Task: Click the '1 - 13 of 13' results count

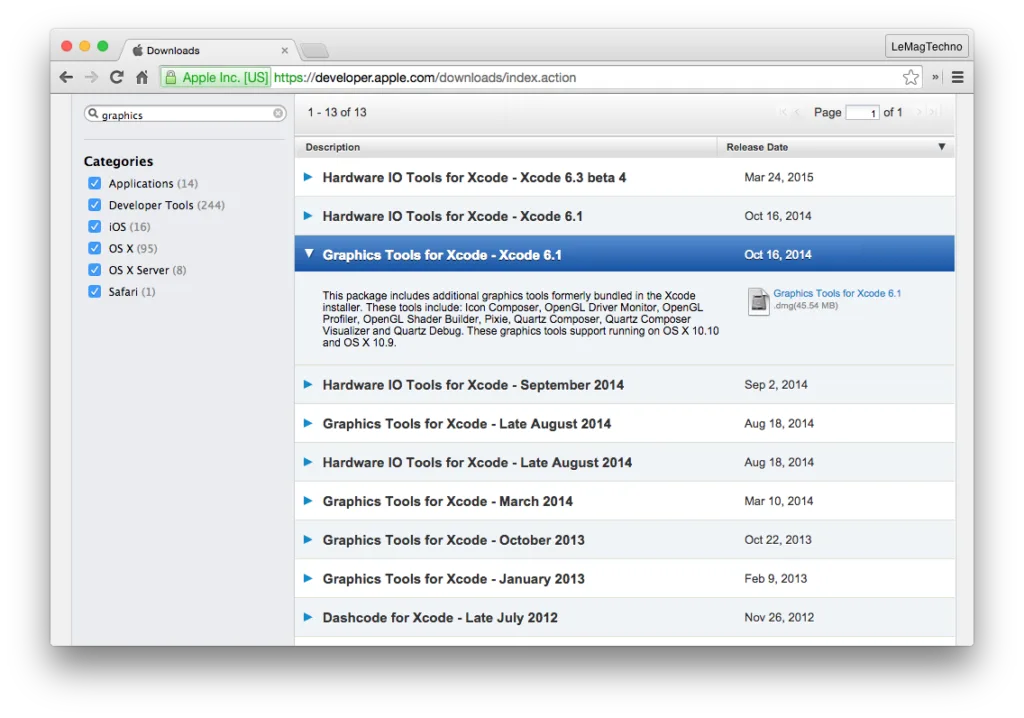Action: point(337,112)
